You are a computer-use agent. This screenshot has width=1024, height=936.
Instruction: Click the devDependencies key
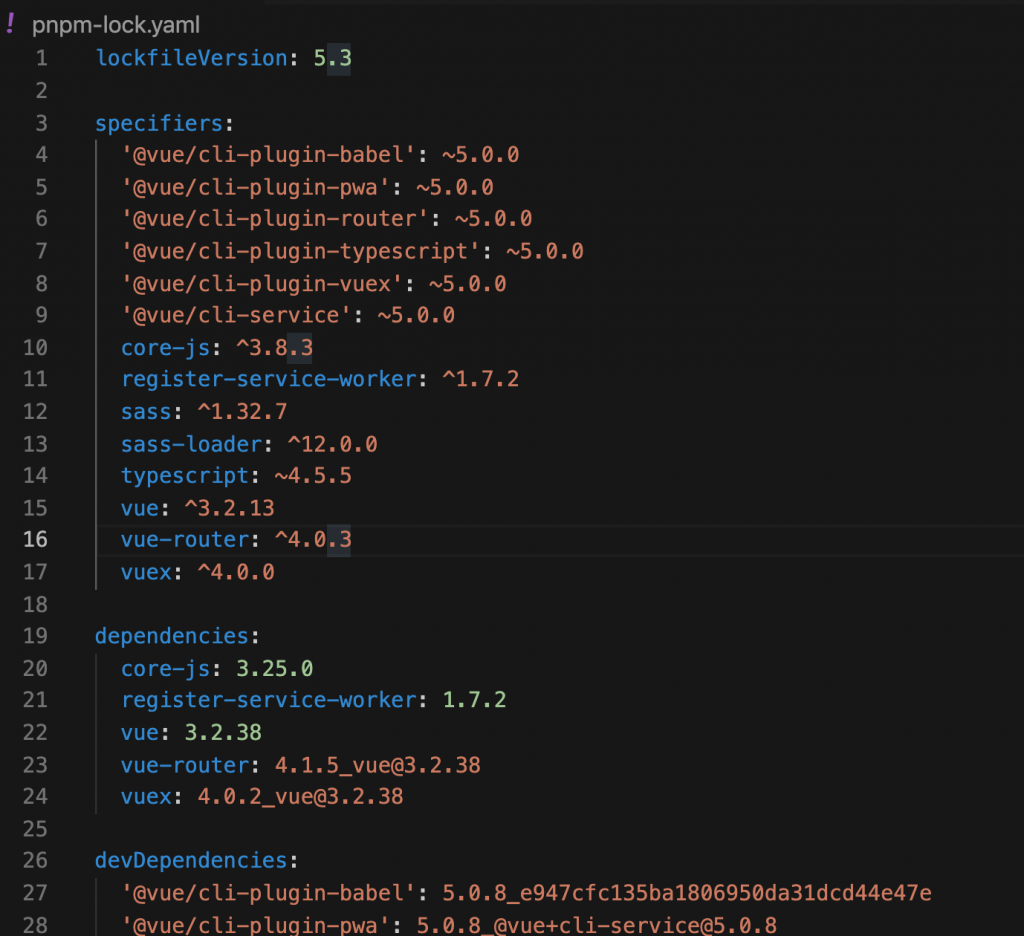coord(191,862)
